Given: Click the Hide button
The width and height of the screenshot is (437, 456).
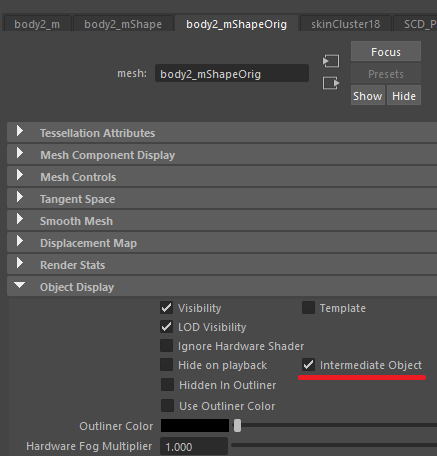Looking at the screenshot, I should point(404,96).
